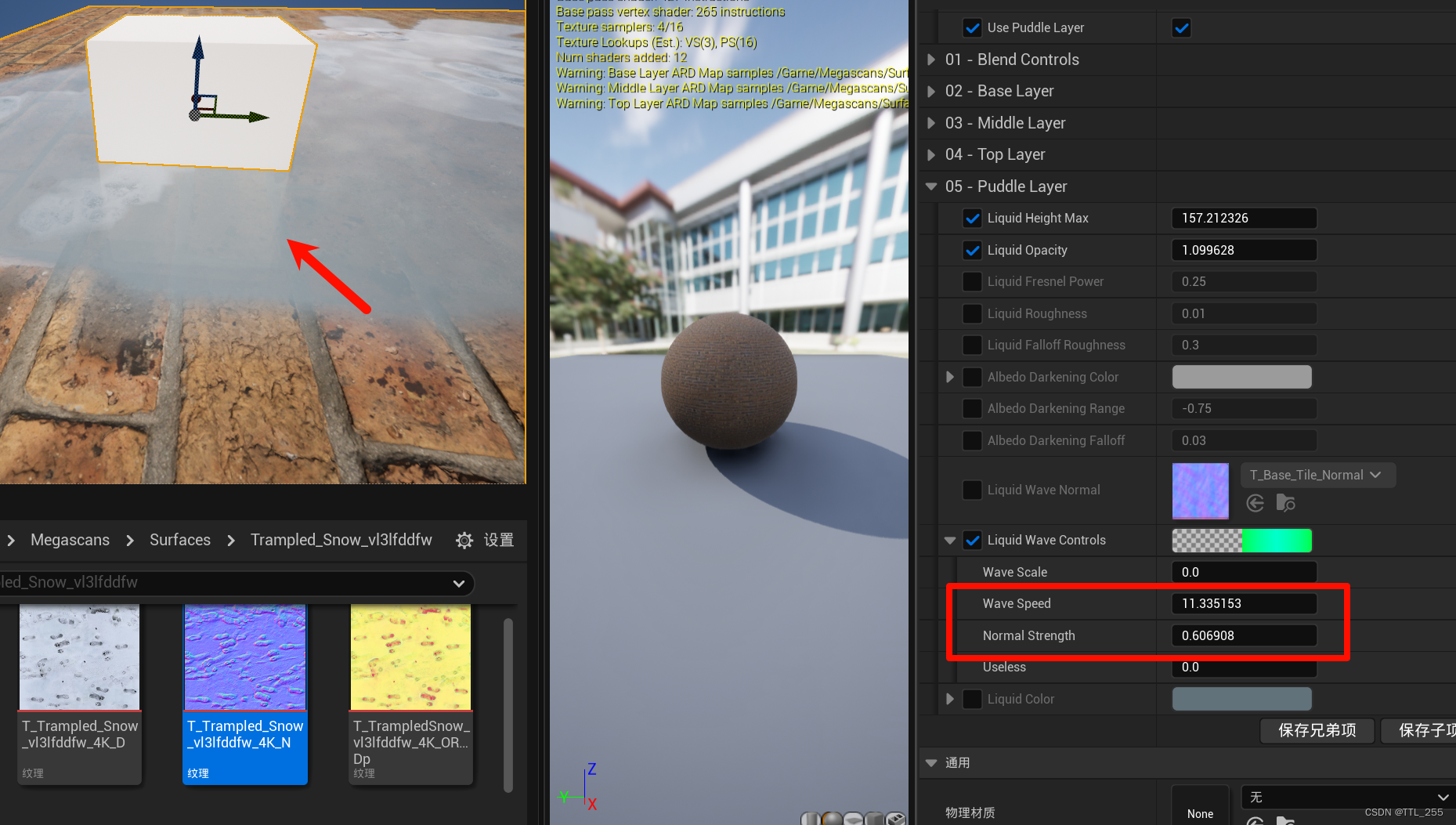The width and height of the screenshot is (1456, 825).
Task: Click the Wave Scale value field
Action: click(1244, 572)
